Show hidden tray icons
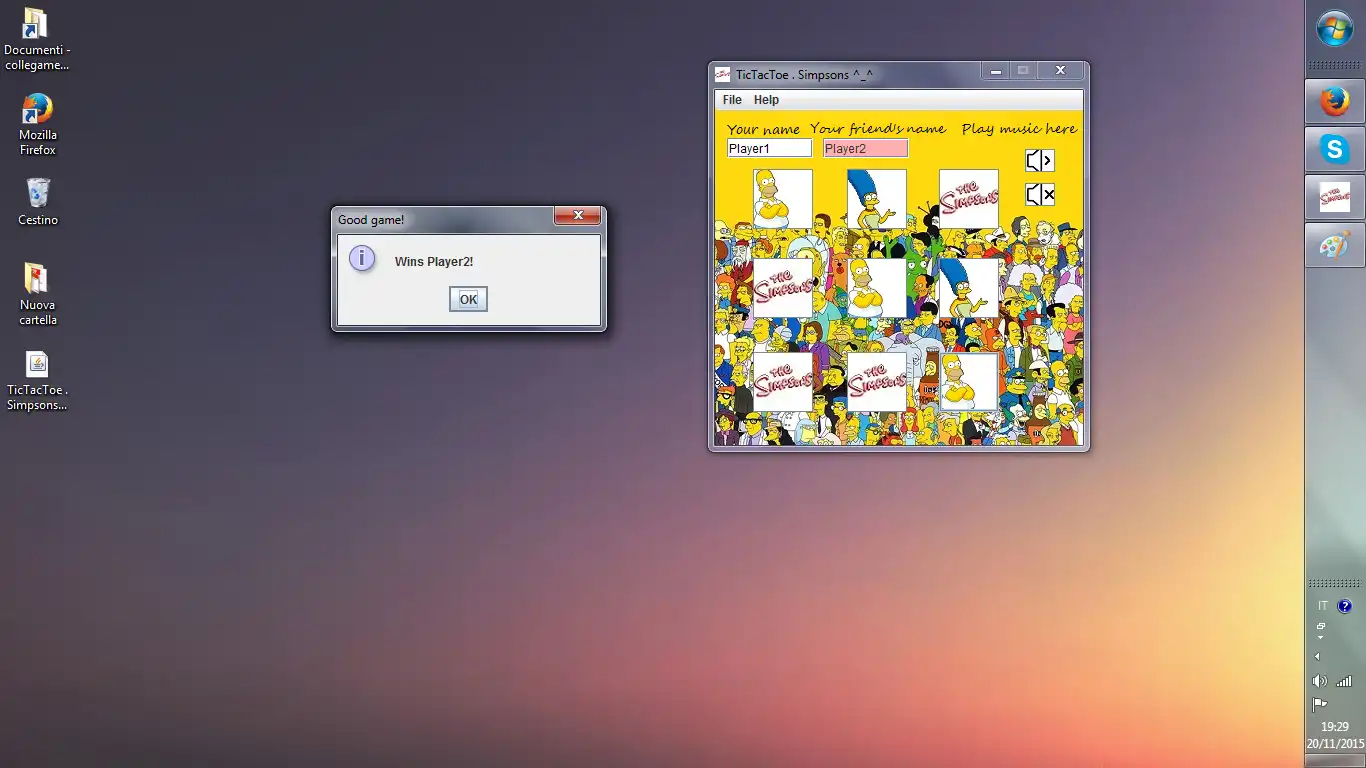 pos(1317,657)
